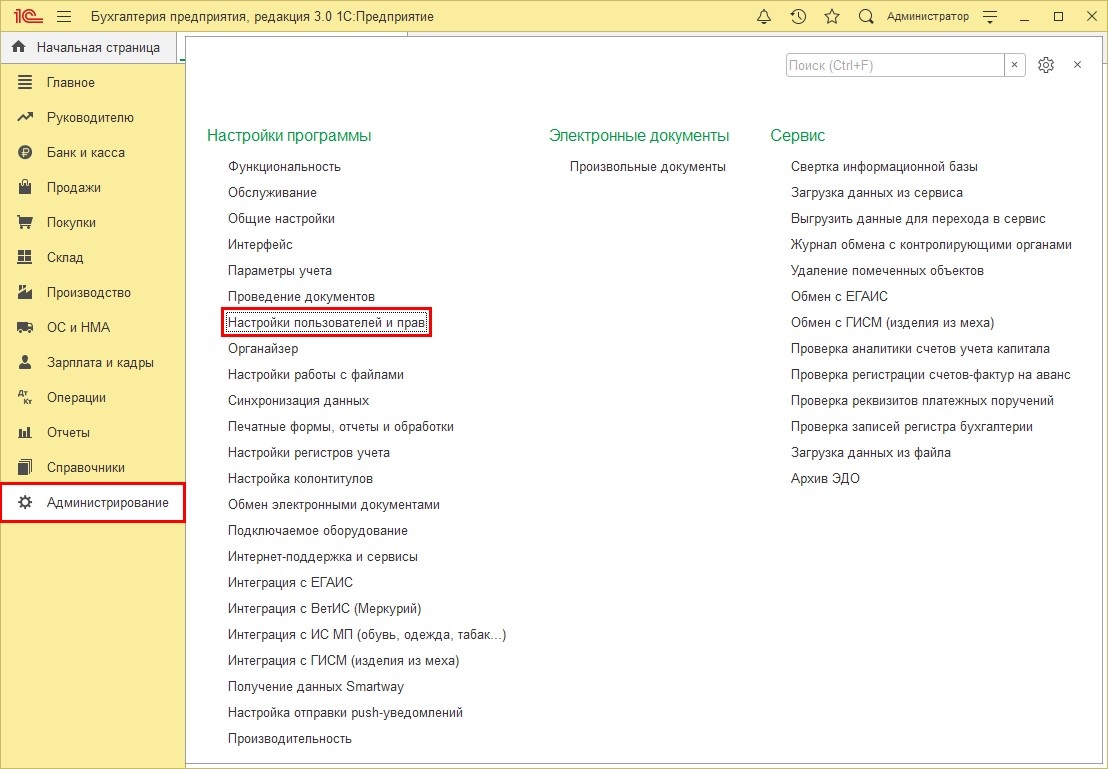Expand the service menu dropdown next to Администратор
The width and height of the screenshot is (1108, 769).
pyautogui.click(x=990, y=16)
